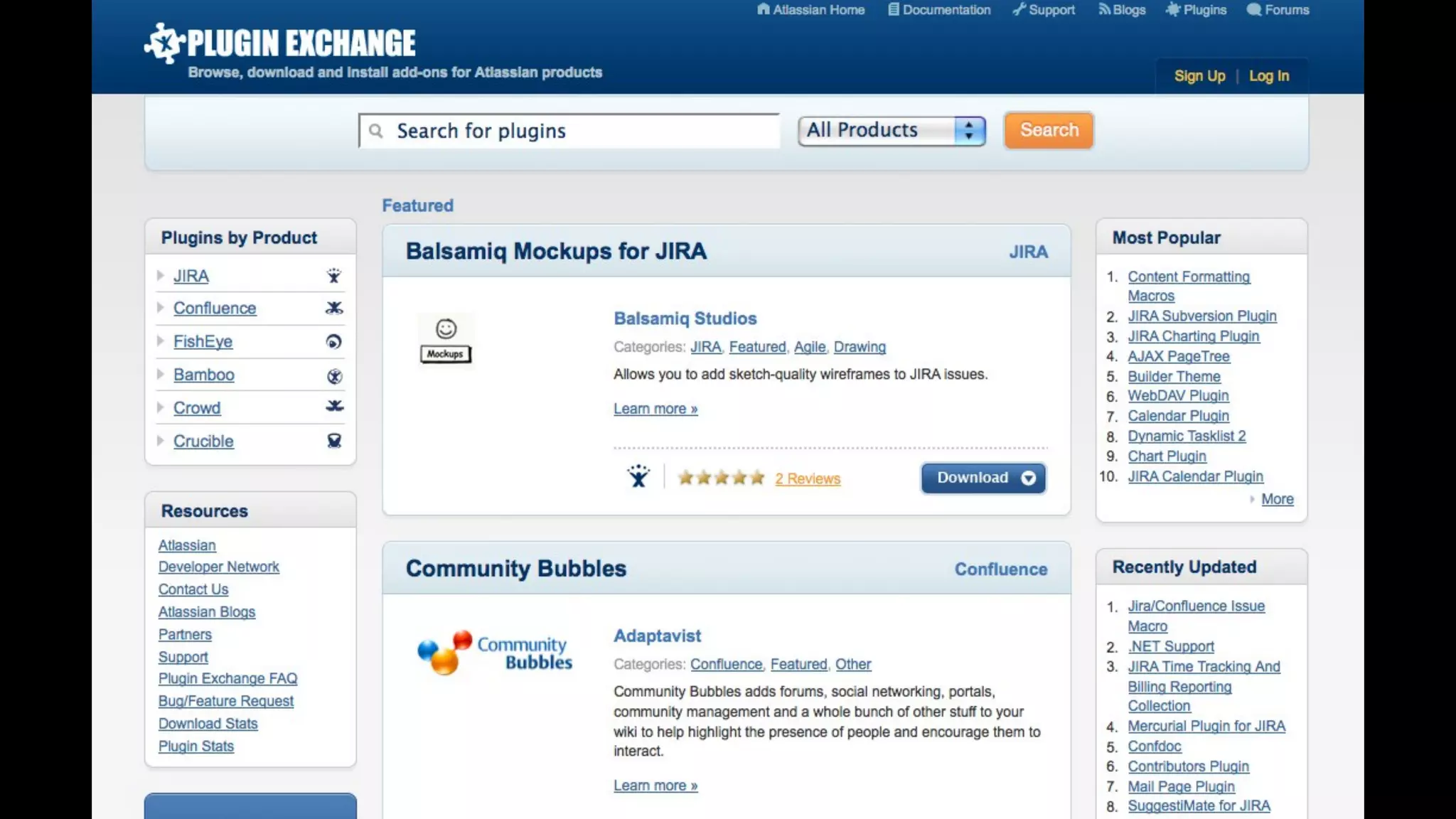The height and width of the screenshot is (819, 1456).
Task: Click the FishEye product icon in sidebar
Action: pyautogui.click(x=333, y=342)
